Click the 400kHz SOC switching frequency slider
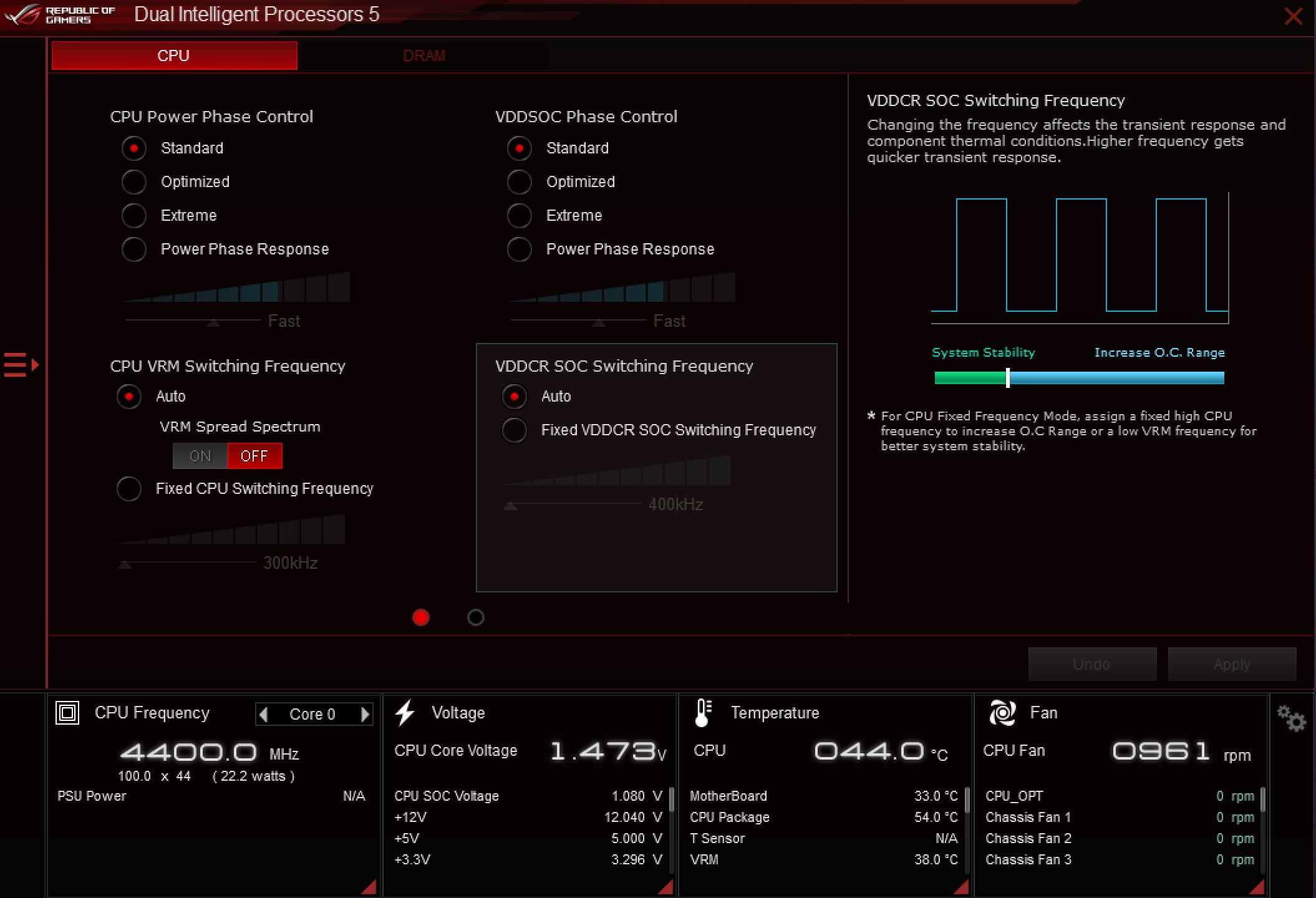 (x=573, y=505)
